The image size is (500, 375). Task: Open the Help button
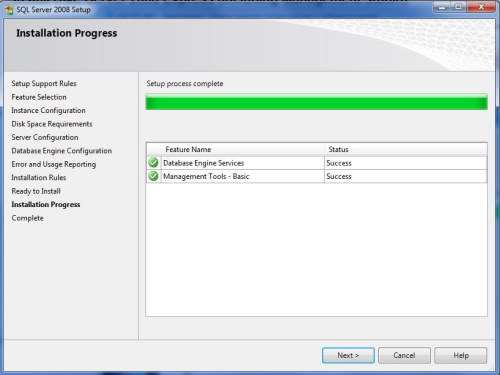tap(461, 355)
